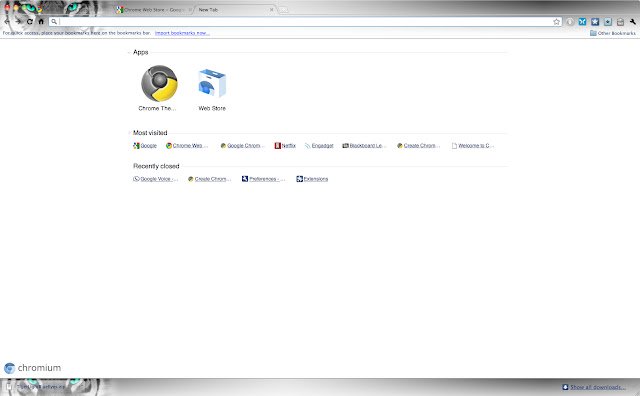Switch to the Chrome Web Store tab

point(153,9)
